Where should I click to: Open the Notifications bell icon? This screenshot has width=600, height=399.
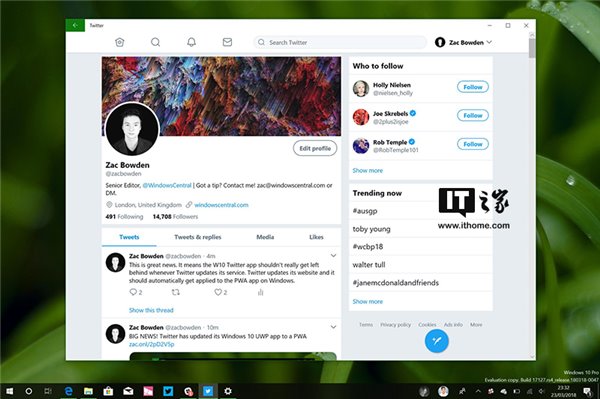click(x=191, y=42)
